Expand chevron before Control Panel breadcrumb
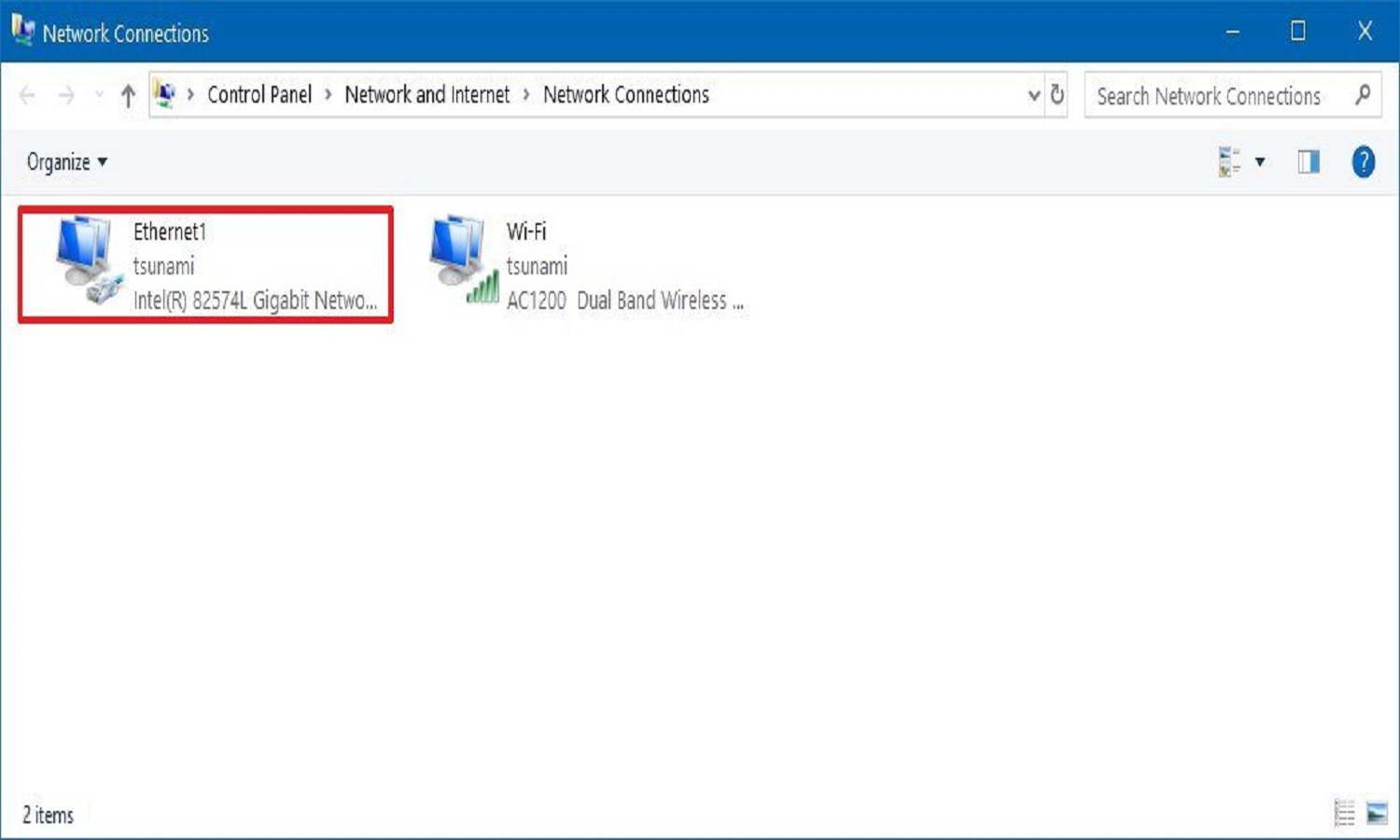 coord(190,95)
